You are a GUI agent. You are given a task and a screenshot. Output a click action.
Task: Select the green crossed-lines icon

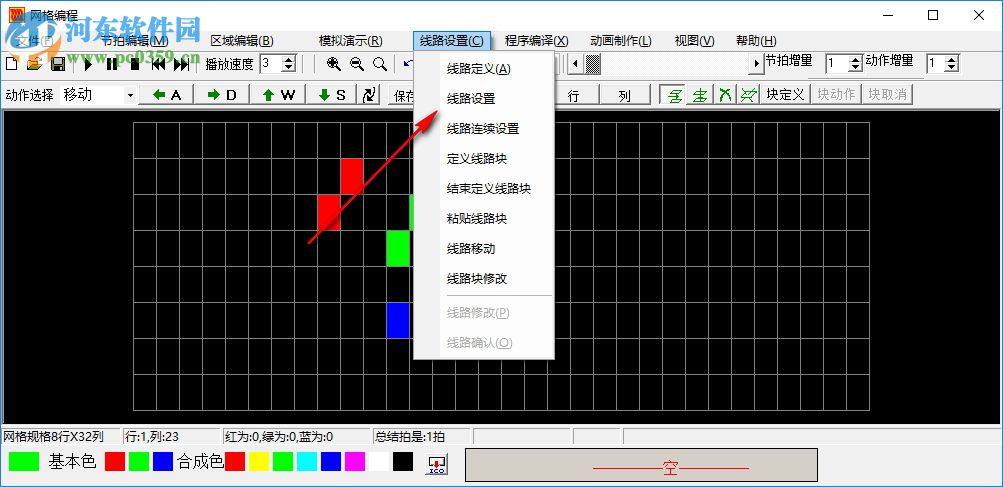pyautogui.click(x=724, y=95)
